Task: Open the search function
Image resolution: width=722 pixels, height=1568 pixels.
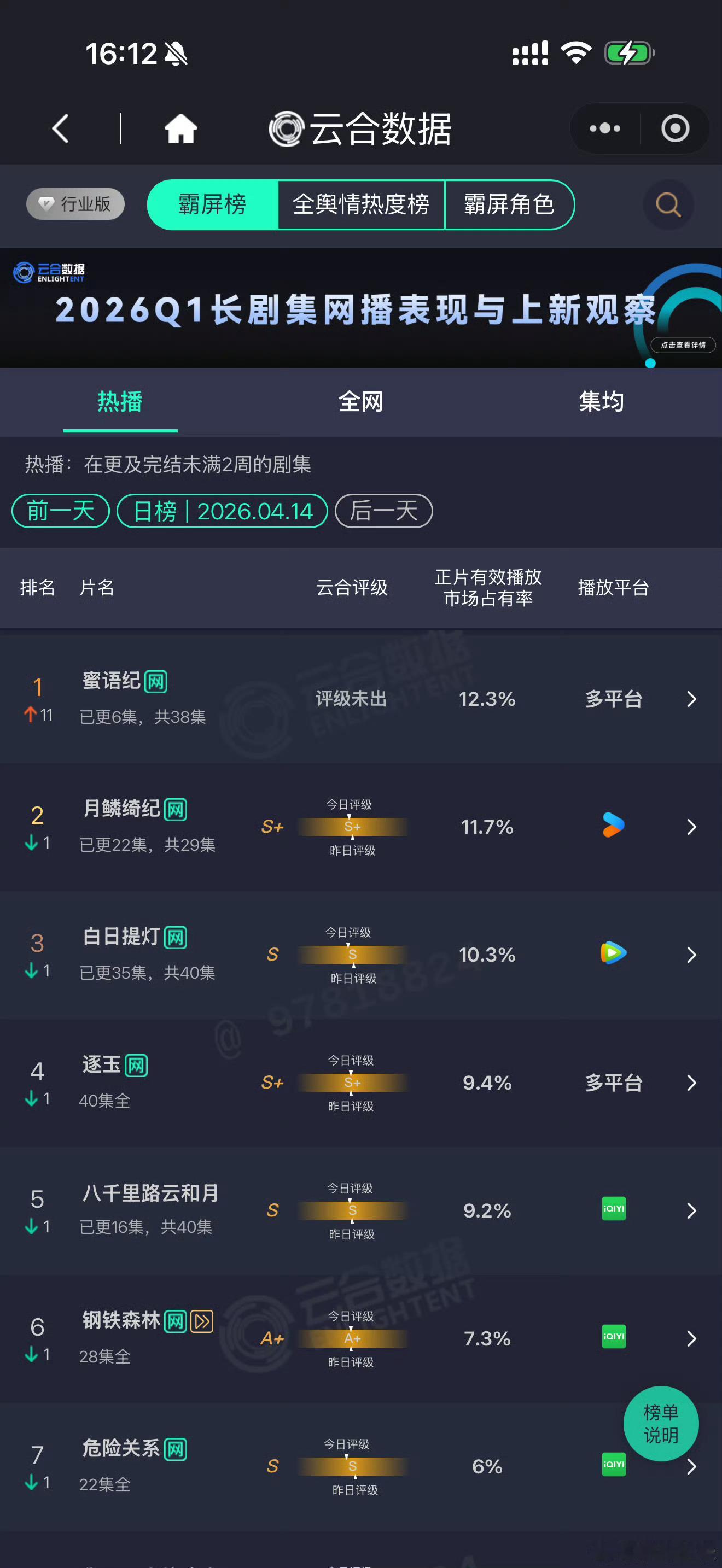Action: click(x=668, y=205)
